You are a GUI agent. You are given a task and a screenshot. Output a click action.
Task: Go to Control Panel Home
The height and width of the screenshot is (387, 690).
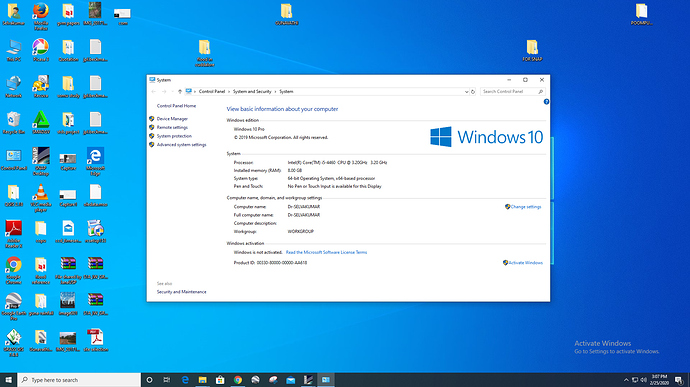176,106
